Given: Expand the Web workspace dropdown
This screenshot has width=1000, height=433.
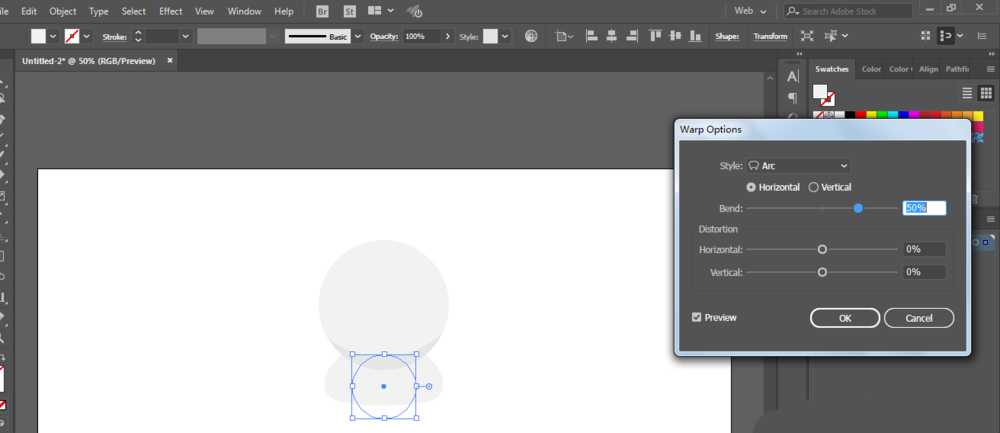Looking at the screenshot, I should click(750, 11).
